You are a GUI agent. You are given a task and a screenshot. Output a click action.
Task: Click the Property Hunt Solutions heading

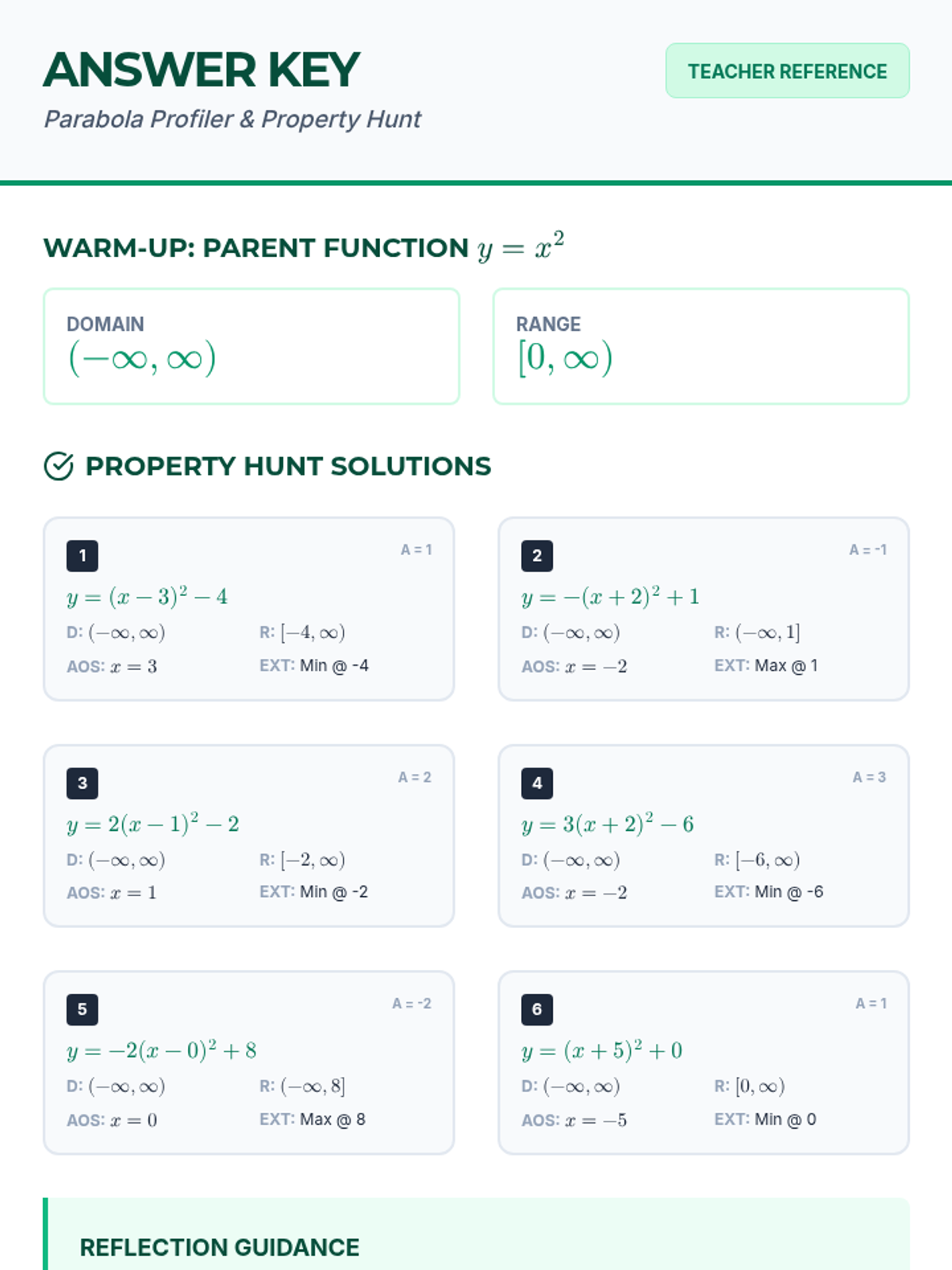[288, 467]
